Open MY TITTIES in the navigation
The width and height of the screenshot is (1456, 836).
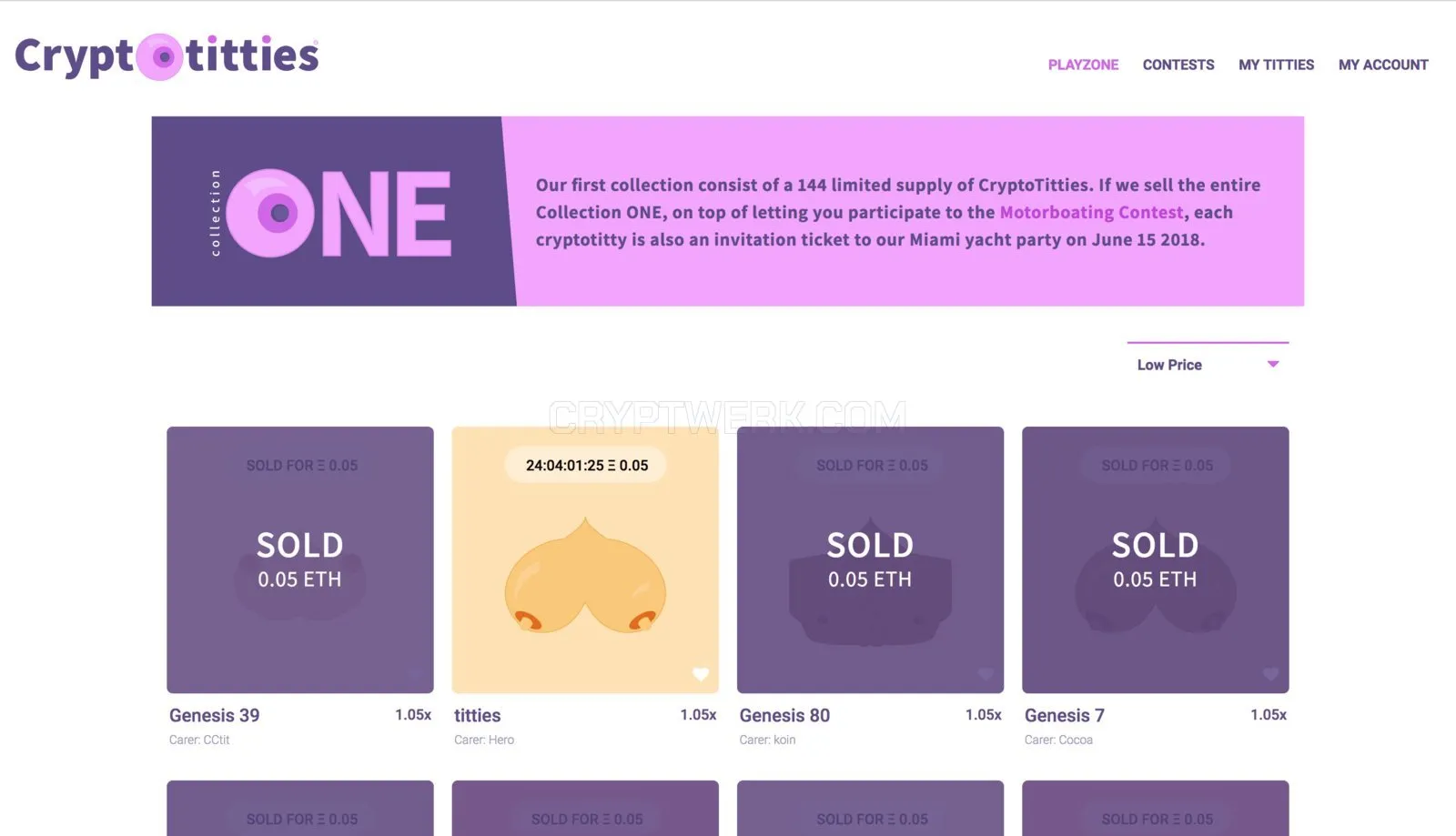tap(1276, 65)
